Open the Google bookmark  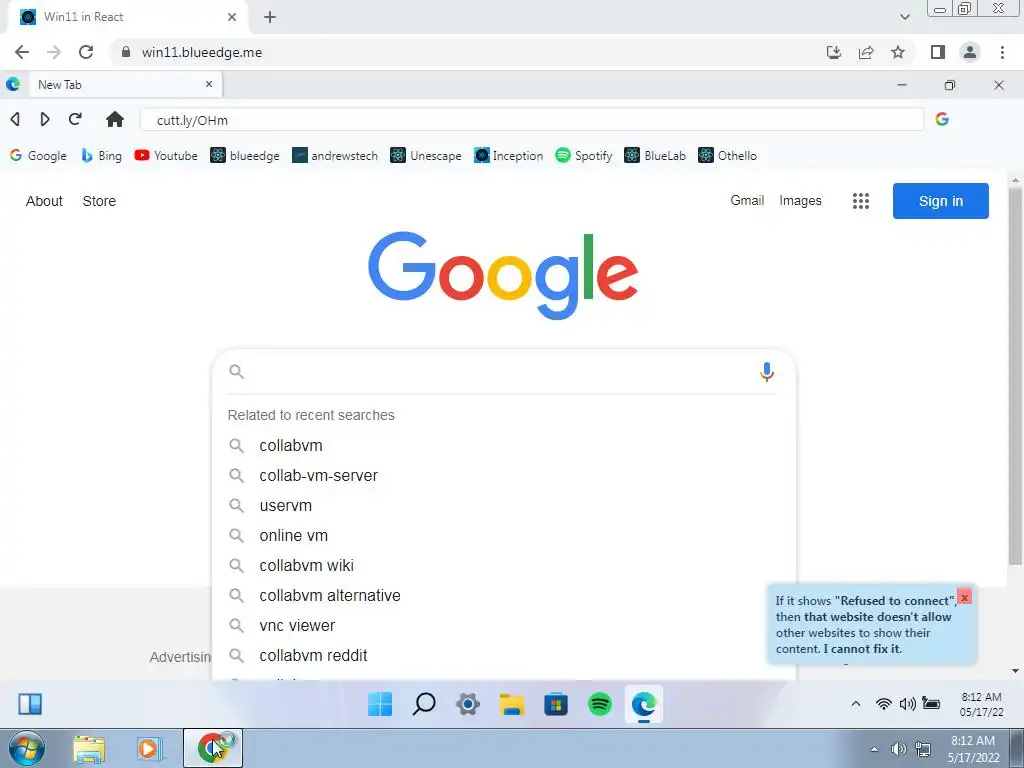(38, 155)
